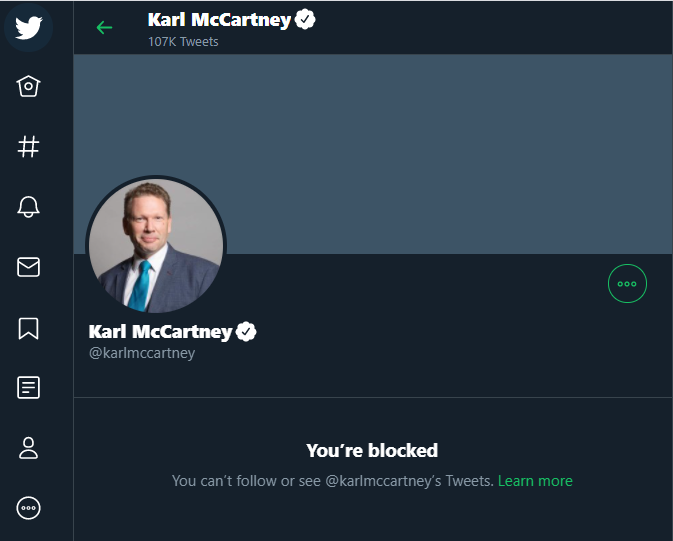Viewport: 673px width, 541px height.
Task: Click the You're blocked heading
Action: click(372, 451)
